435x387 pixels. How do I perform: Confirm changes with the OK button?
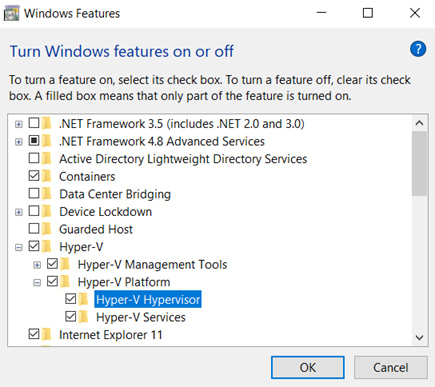pos(308,367)
